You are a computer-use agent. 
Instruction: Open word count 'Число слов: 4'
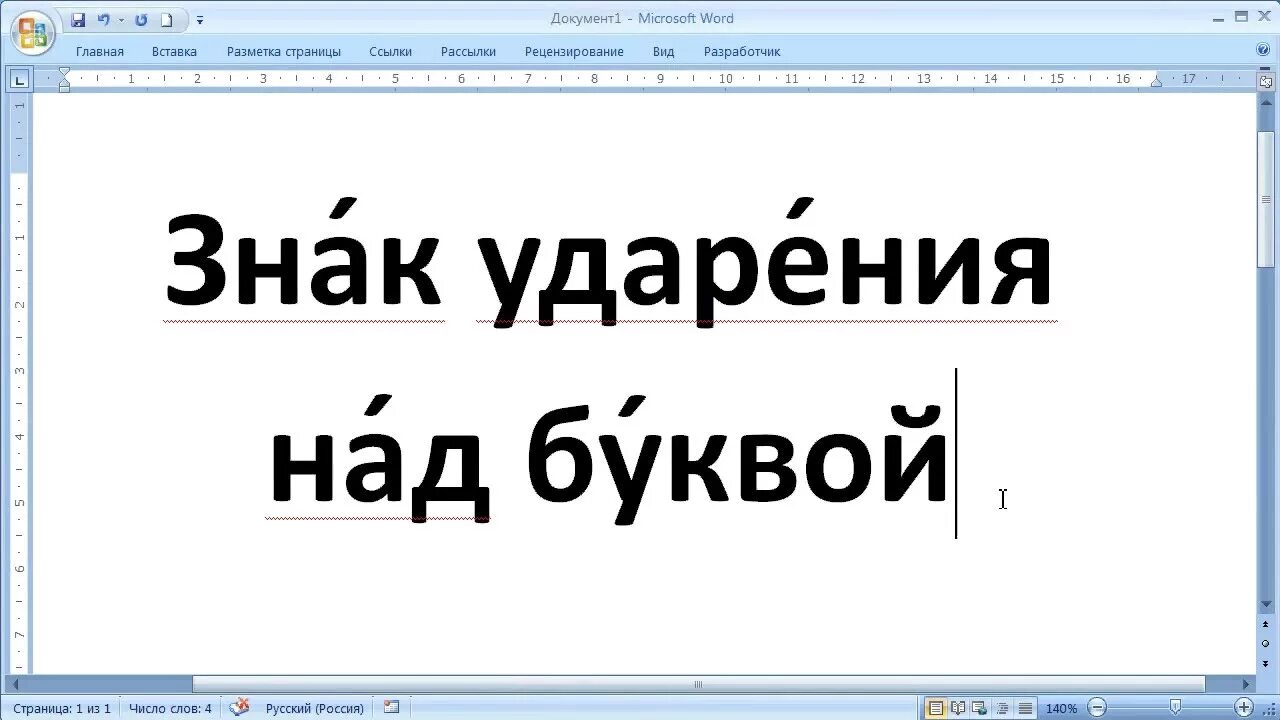[x=170, y=708]
